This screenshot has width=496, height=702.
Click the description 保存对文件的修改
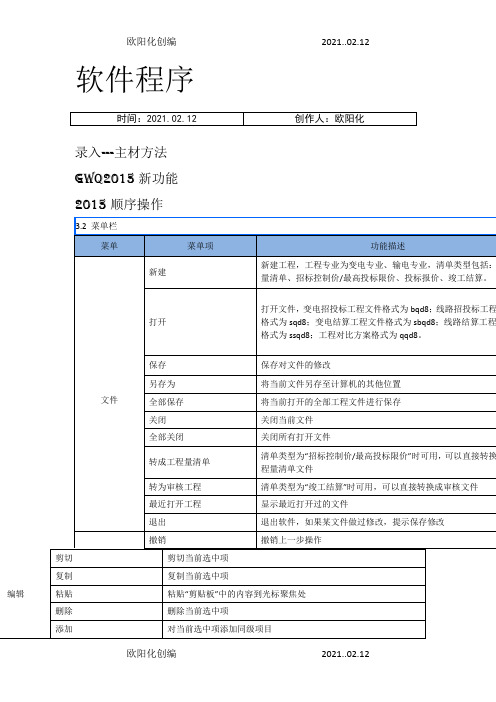[296, 365]
